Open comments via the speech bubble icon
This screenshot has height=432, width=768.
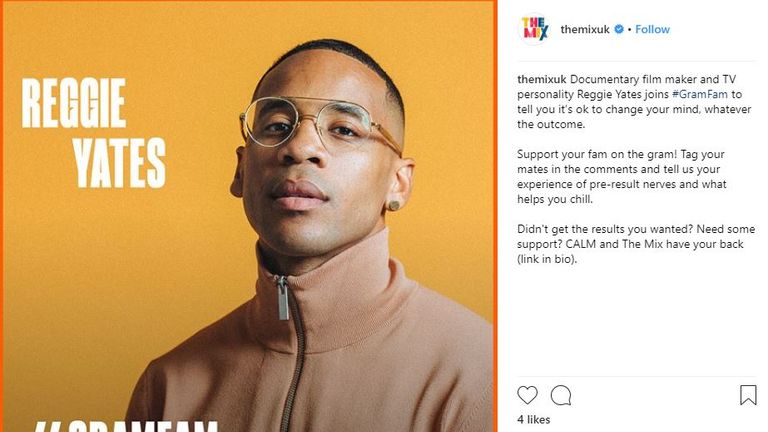coord(561,395)
